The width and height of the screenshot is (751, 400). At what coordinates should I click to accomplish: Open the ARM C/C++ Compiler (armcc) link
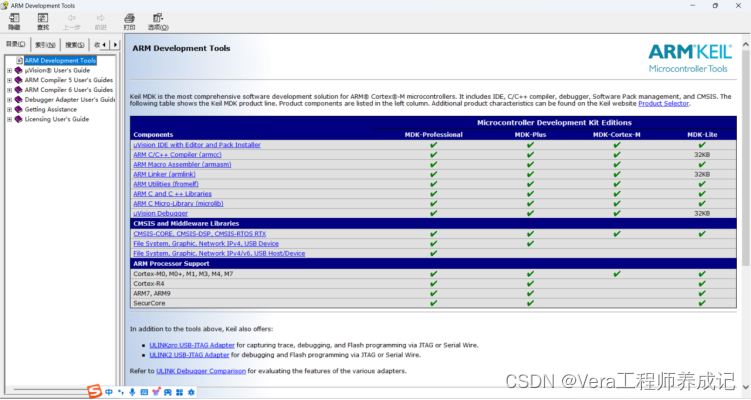tap(177, 155)
